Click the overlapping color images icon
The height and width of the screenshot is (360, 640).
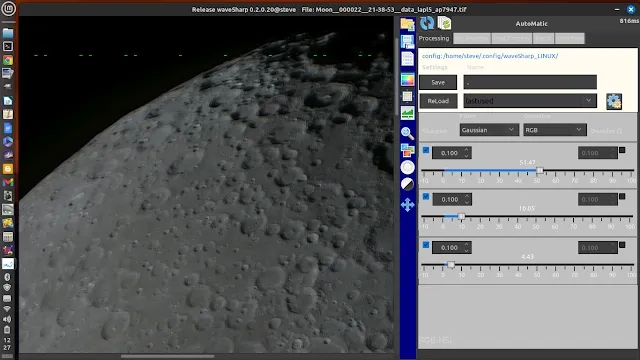pyautogui.click(x=407, y=150)
